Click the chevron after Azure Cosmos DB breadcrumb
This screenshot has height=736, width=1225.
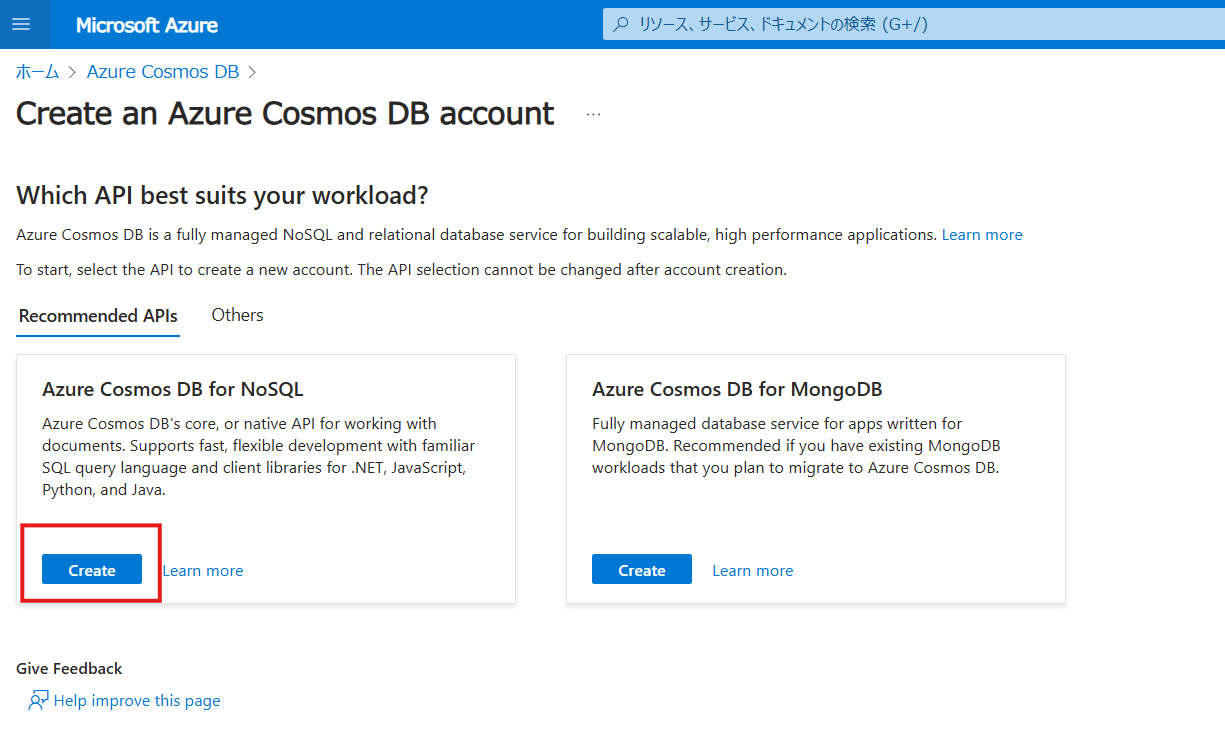[252, 72]
